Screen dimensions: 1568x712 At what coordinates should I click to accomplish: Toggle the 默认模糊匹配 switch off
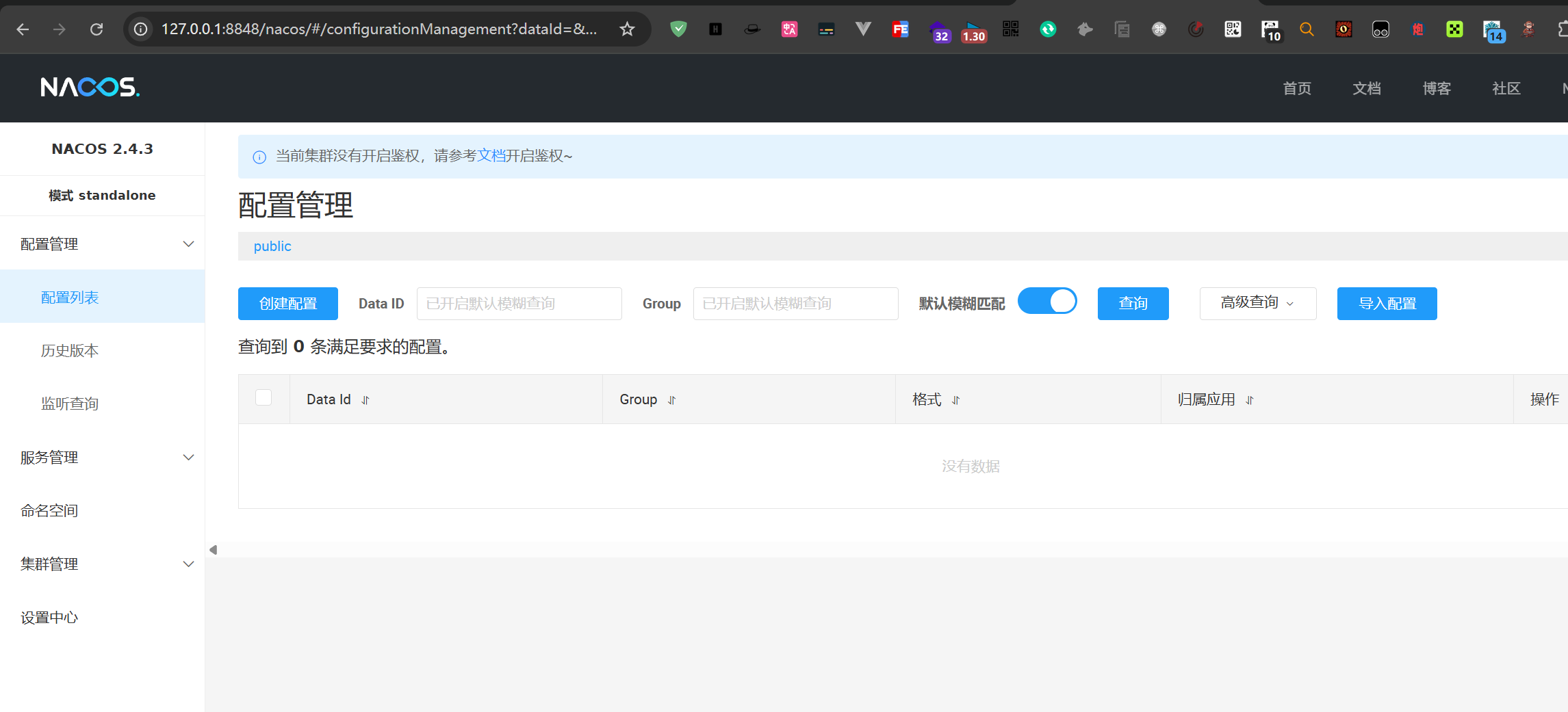[1046, 302]
